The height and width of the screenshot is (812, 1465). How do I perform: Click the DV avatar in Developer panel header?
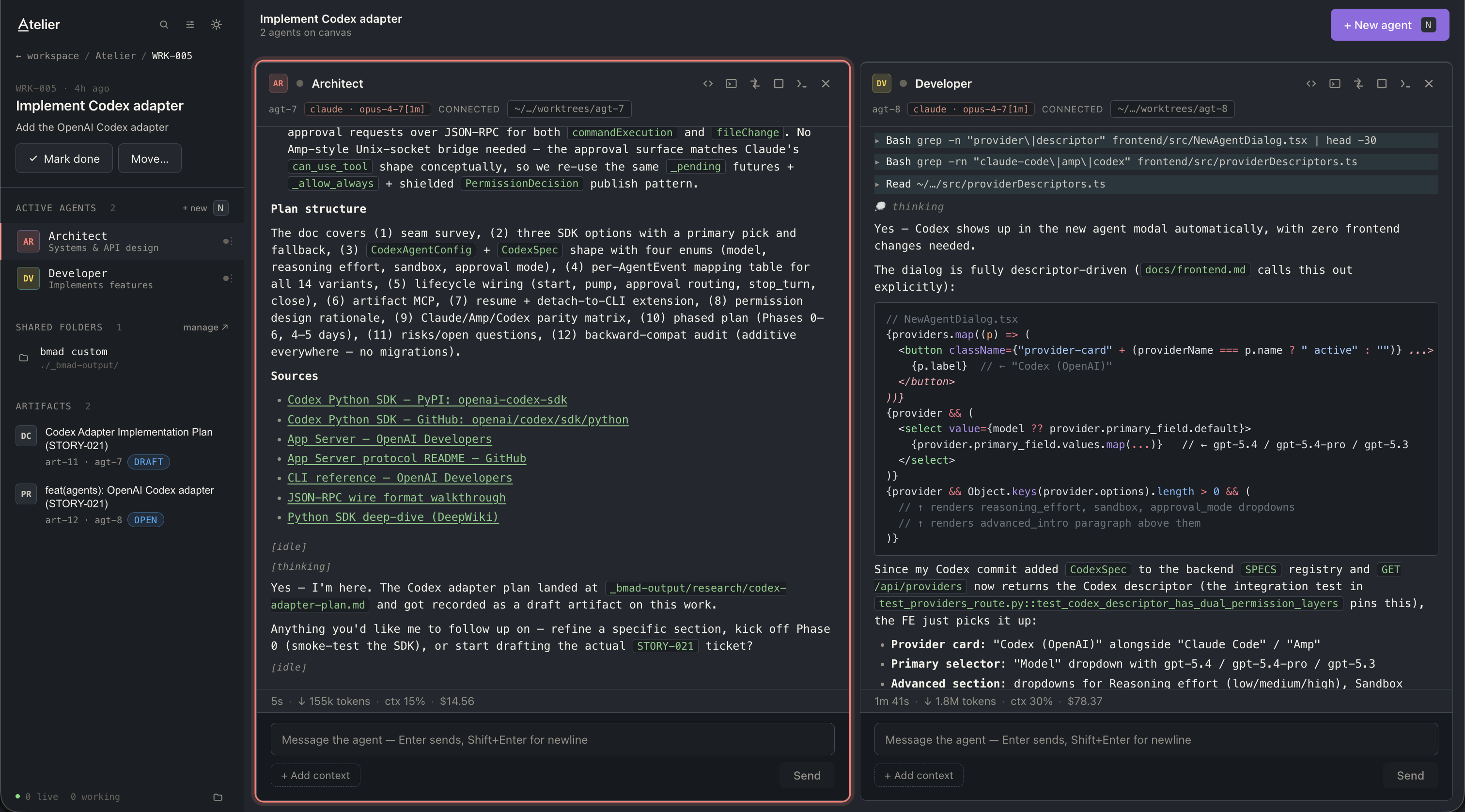[x=882, y=84]
